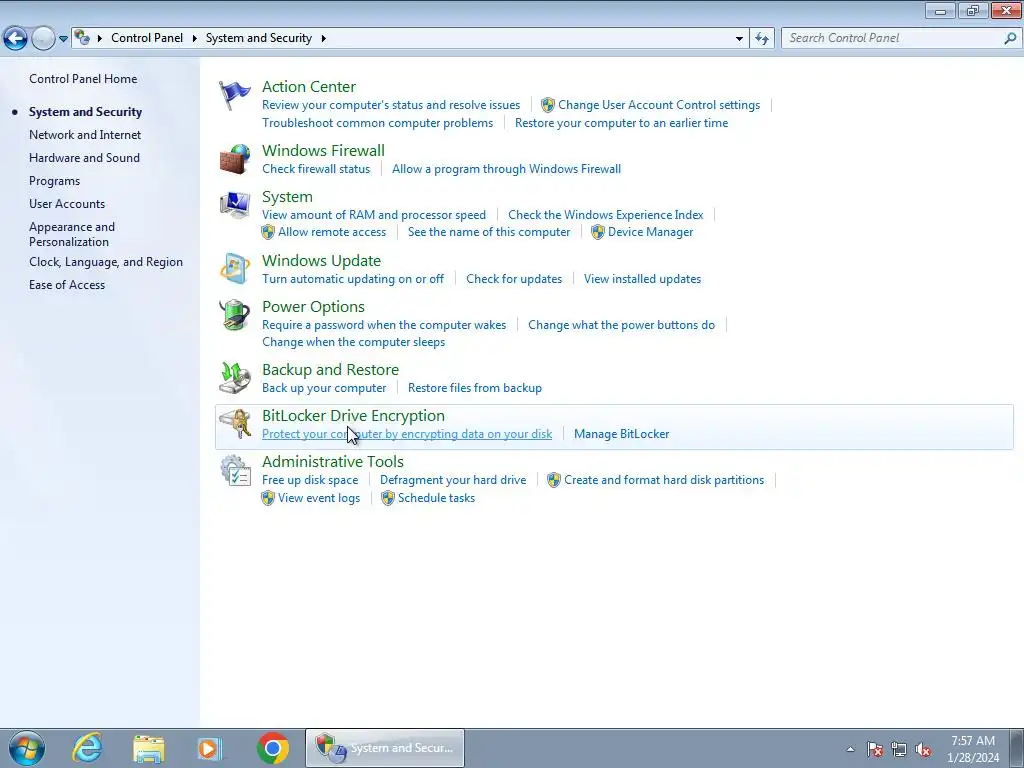Expand the address bar history dropdown

pyautogui.click(x=739, y=39)
